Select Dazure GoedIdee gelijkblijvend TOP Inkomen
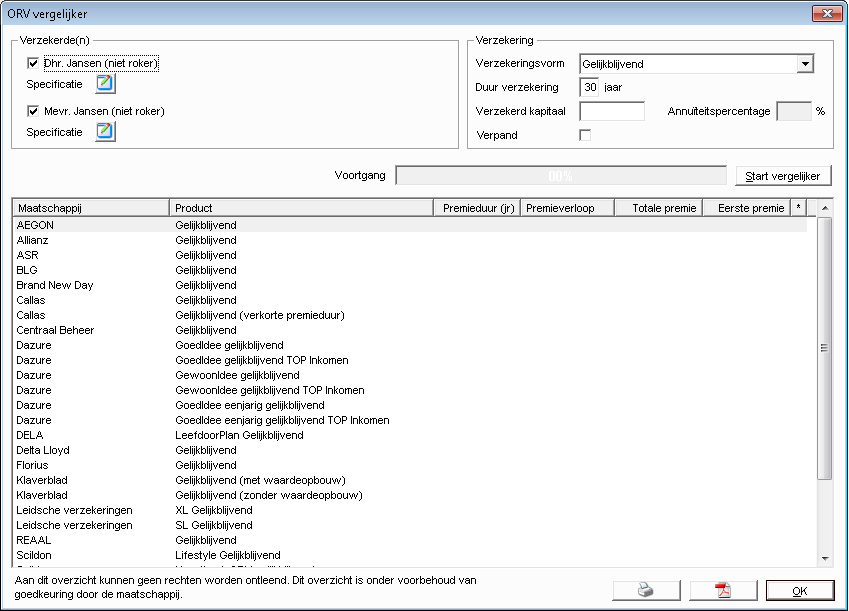The height and width of the screenshot is (611, 849). pyautogui.click(x=410, y=360)
